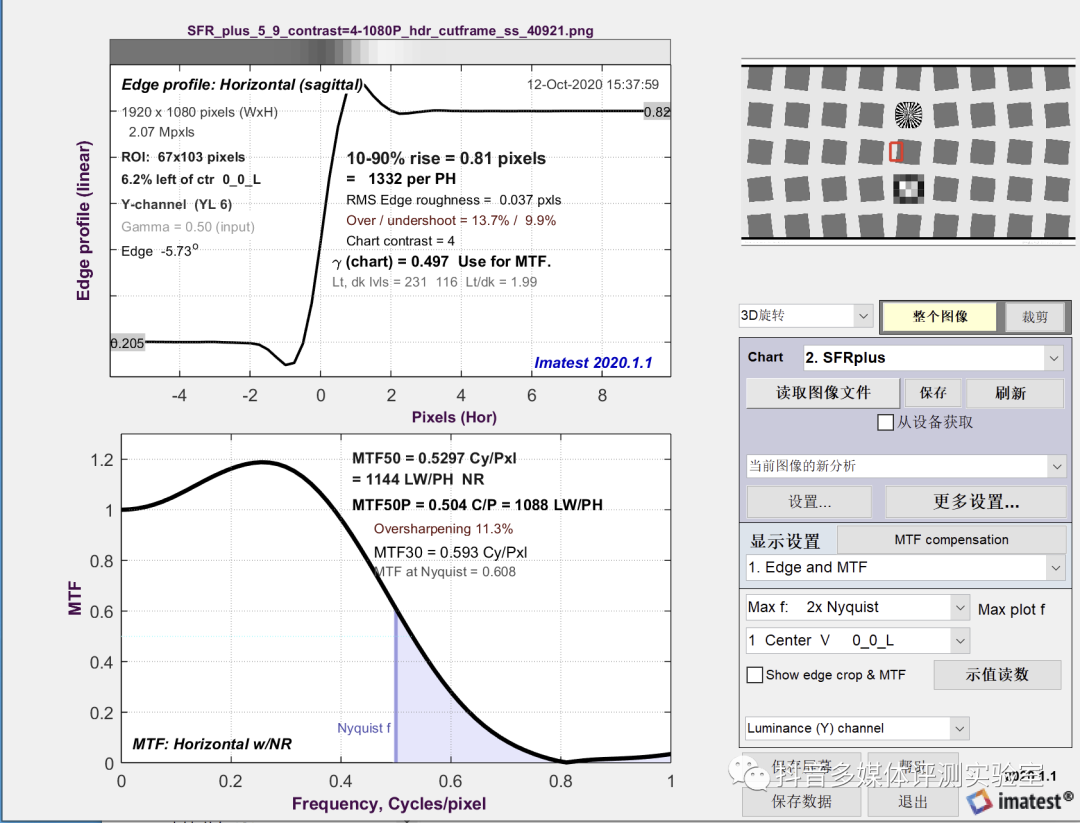1080x823 pixels.
Task: Select the 整个图像 view toggle
Action: click(x=940, y=316)
